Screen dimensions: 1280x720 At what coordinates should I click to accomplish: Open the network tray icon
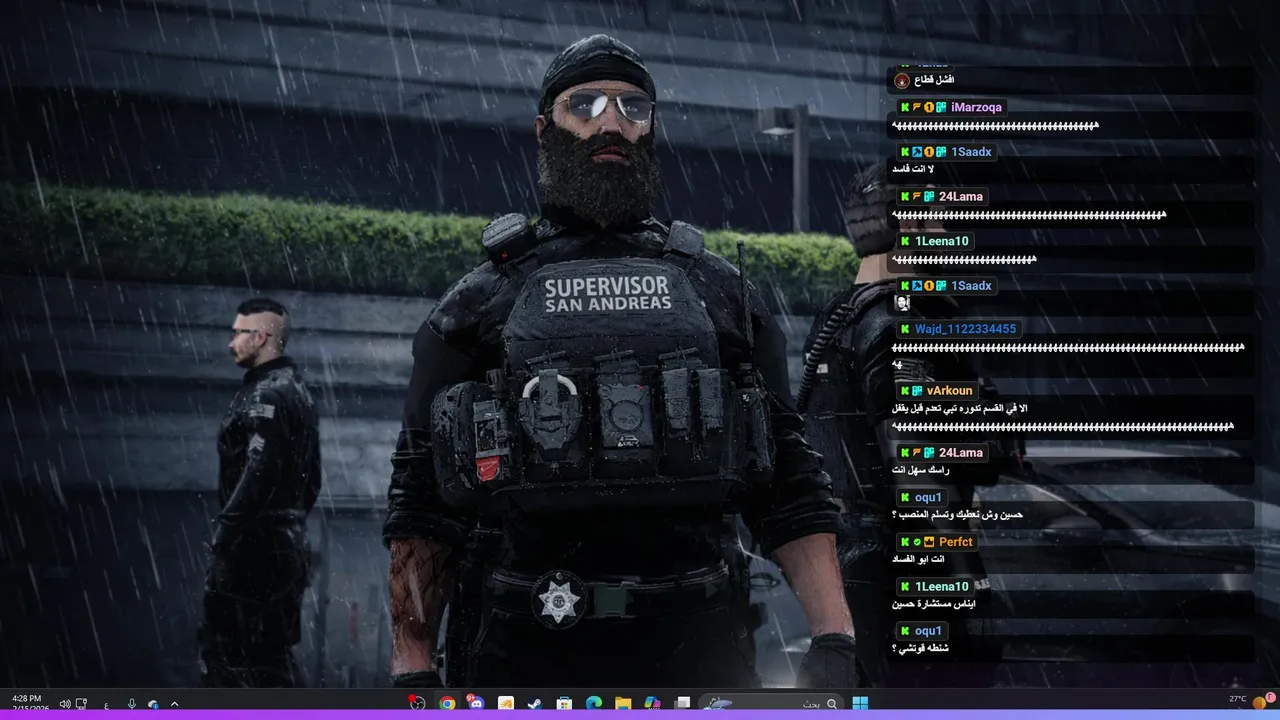point(81,704)
